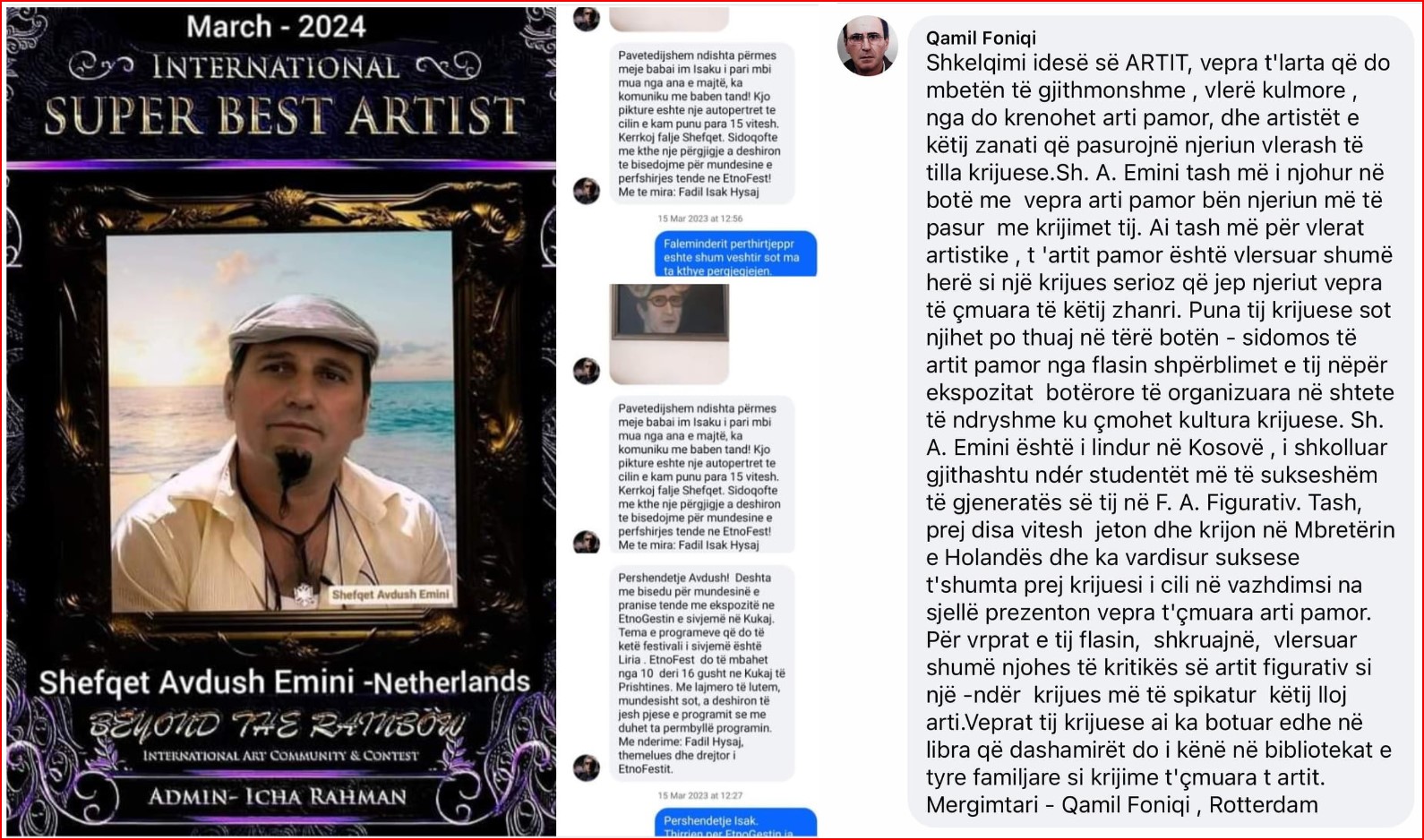1424x840 pixels.
Task: Click avatar beside message above 12:56 timestamp
Action: tap(587, 191)
